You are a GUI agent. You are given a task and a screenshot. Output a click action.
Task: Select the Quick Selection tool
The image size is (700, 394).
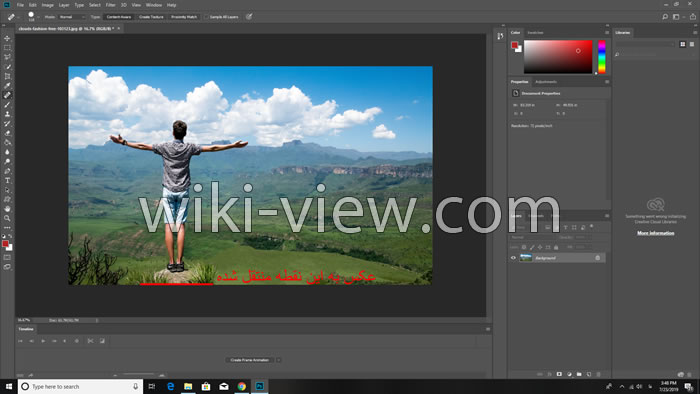tap(7, 67)
